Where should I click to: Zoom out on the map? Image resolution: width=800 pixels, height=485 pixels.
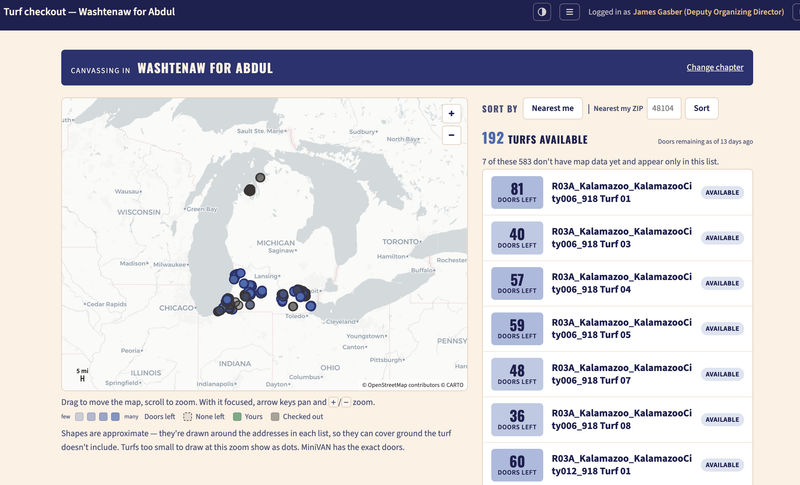coord(451,135)
